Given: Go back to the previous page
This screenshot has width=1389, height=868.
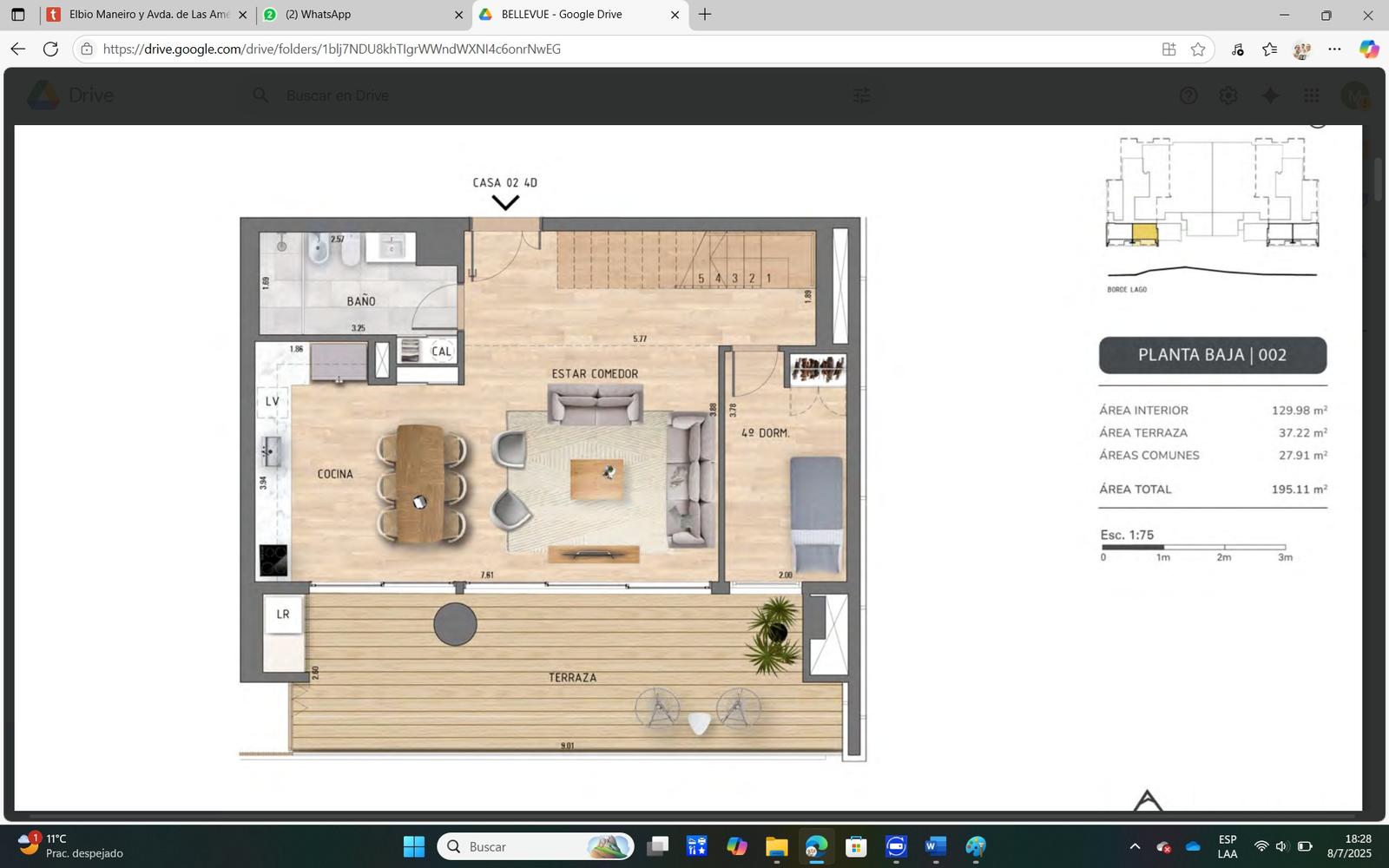Looking at the screenshot, I should (x=18, y=49).
